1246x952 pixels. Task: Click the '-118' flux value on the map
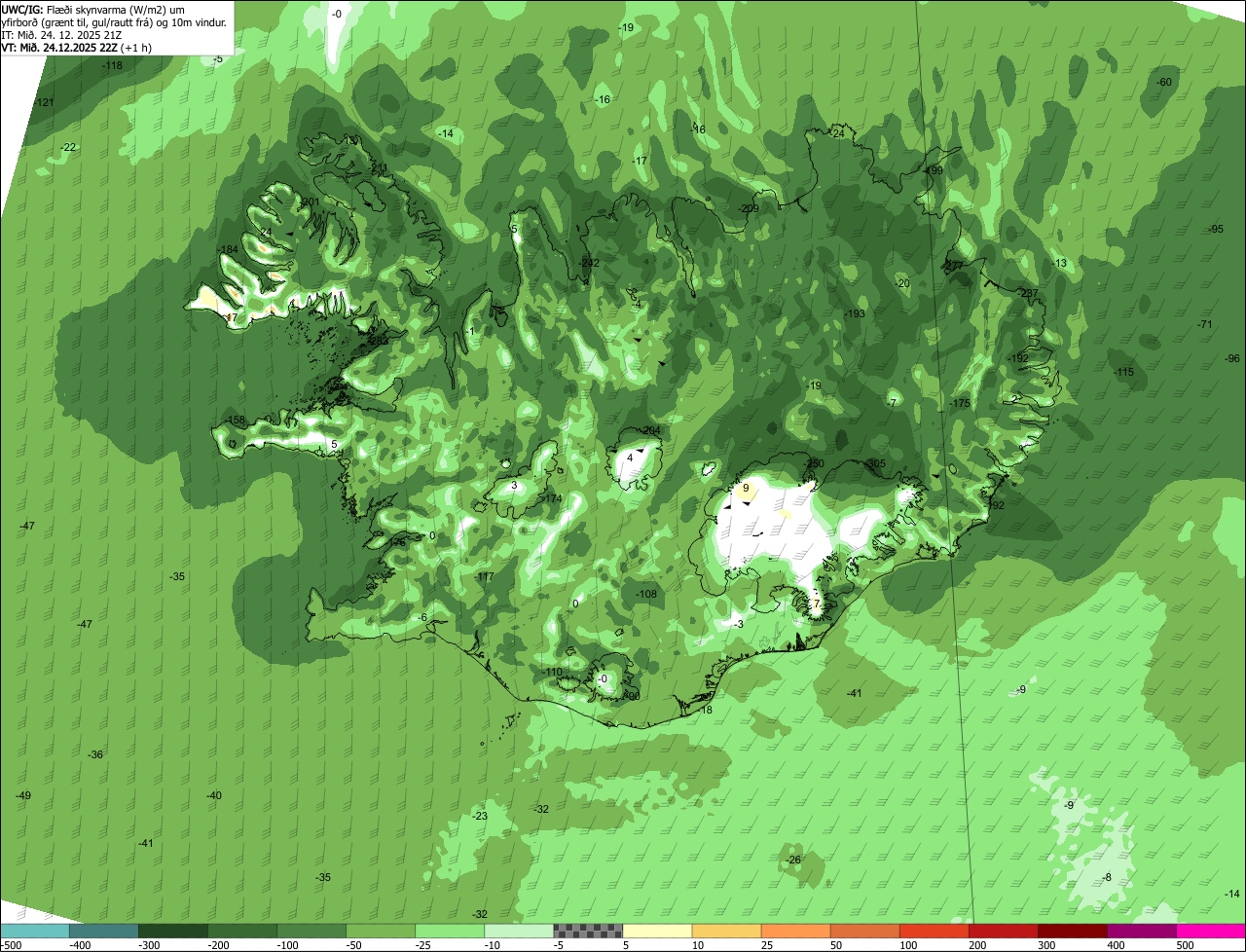[x=113, y=66]
